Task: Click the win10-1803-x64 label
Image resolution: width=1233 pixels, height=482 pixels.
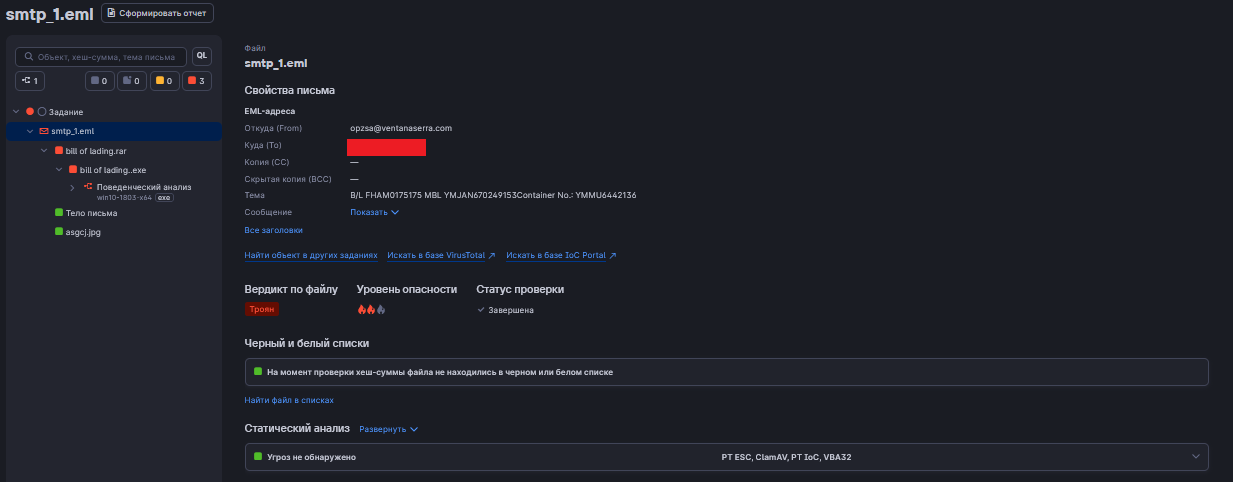Action: click(124, 198)
